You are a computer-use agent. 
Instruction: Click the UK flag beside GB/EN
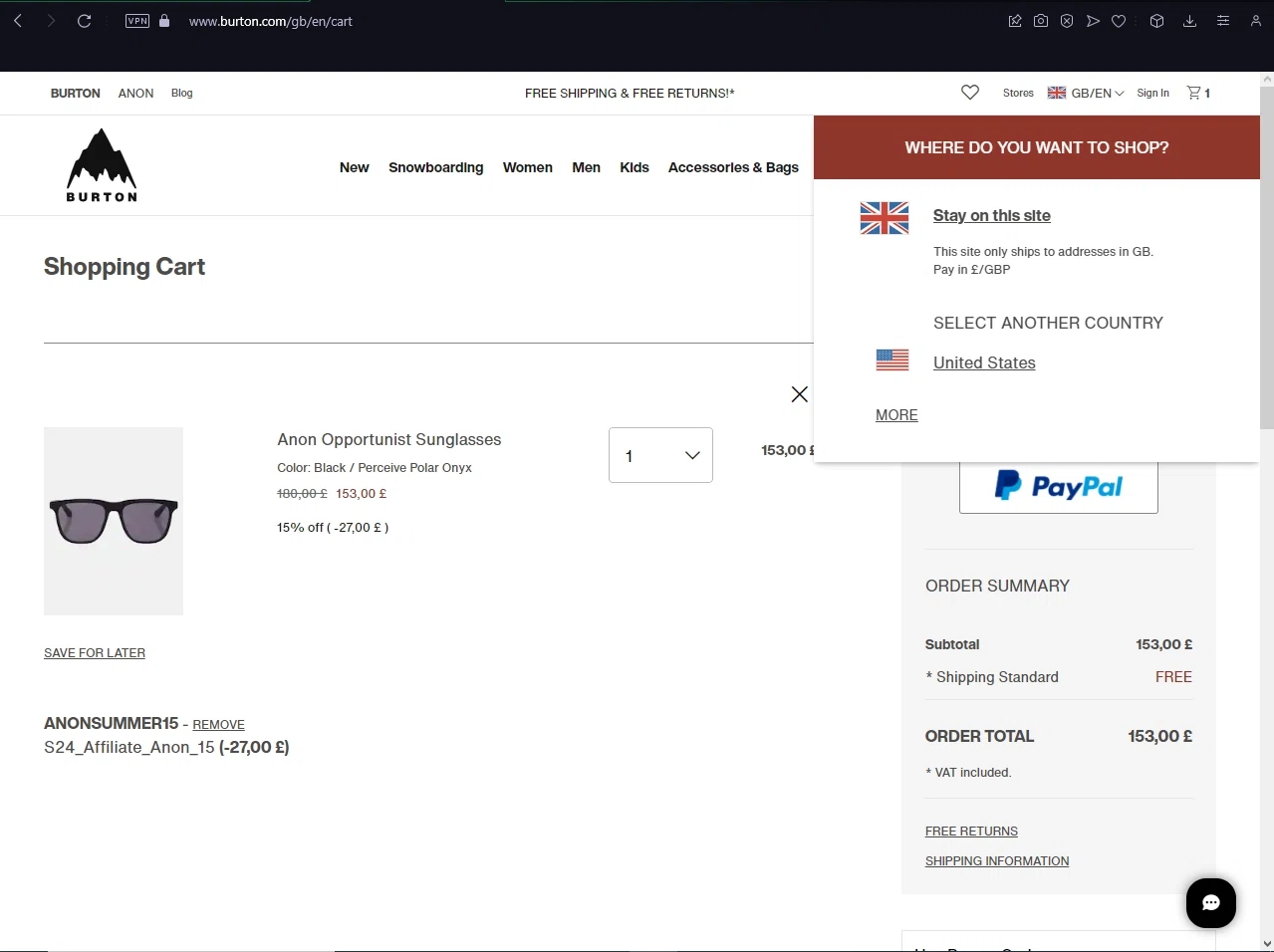pyautogui.click(x=1057, y=93)
